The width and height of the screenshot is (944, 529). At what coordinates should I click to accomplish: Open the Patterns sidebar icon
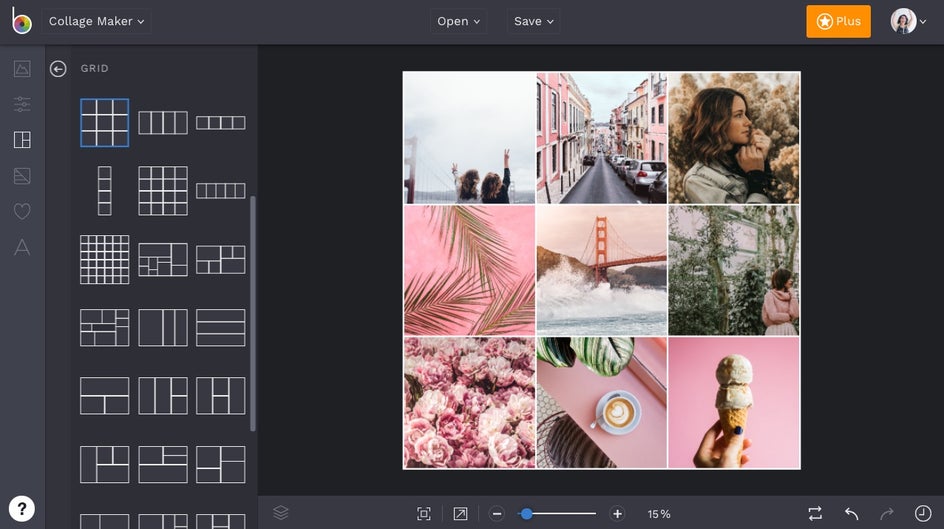[22, 176]
